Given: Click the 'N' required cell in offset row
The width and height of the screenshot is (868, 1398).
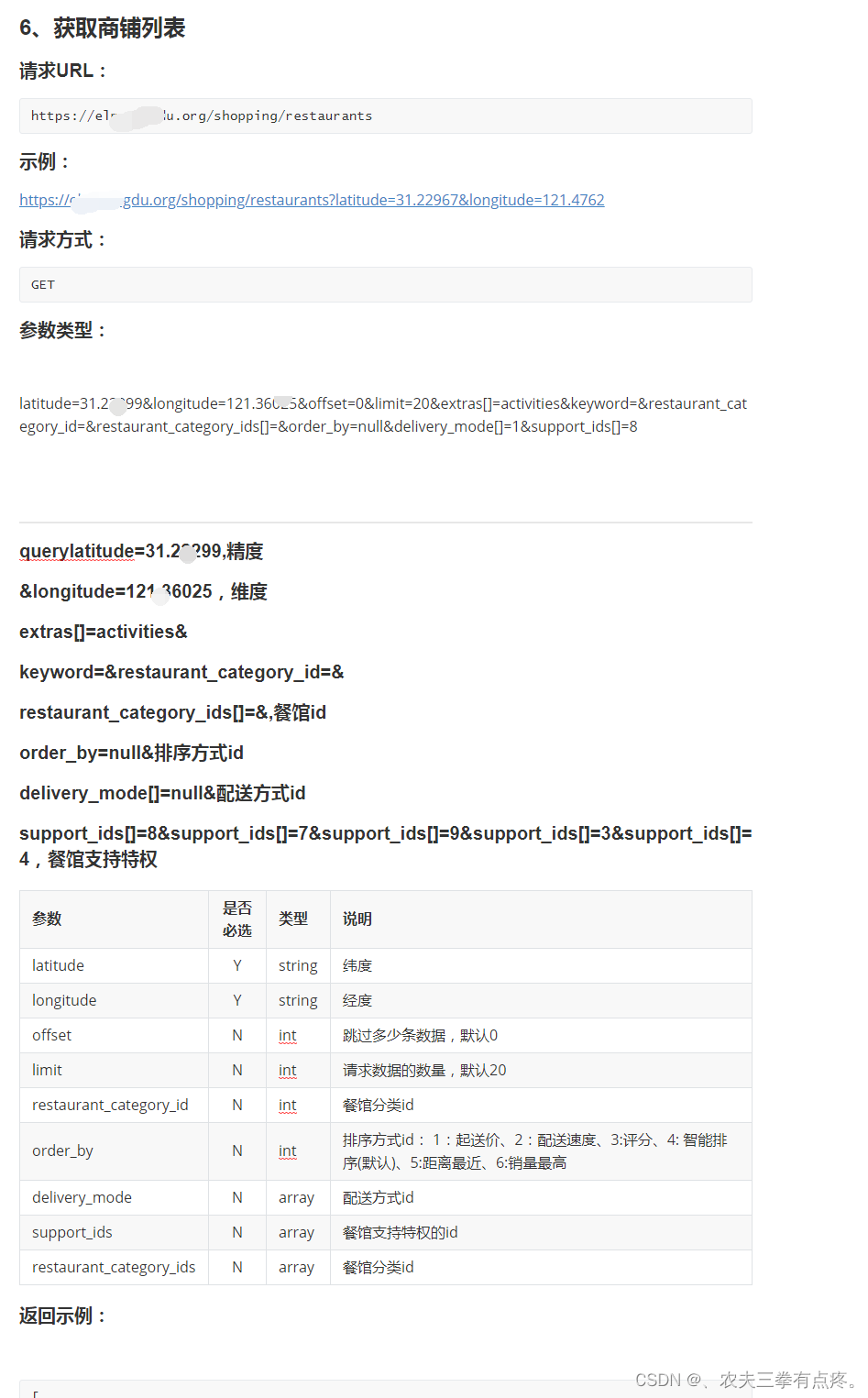Looking at the screenshot, I should click(237, 1035).
